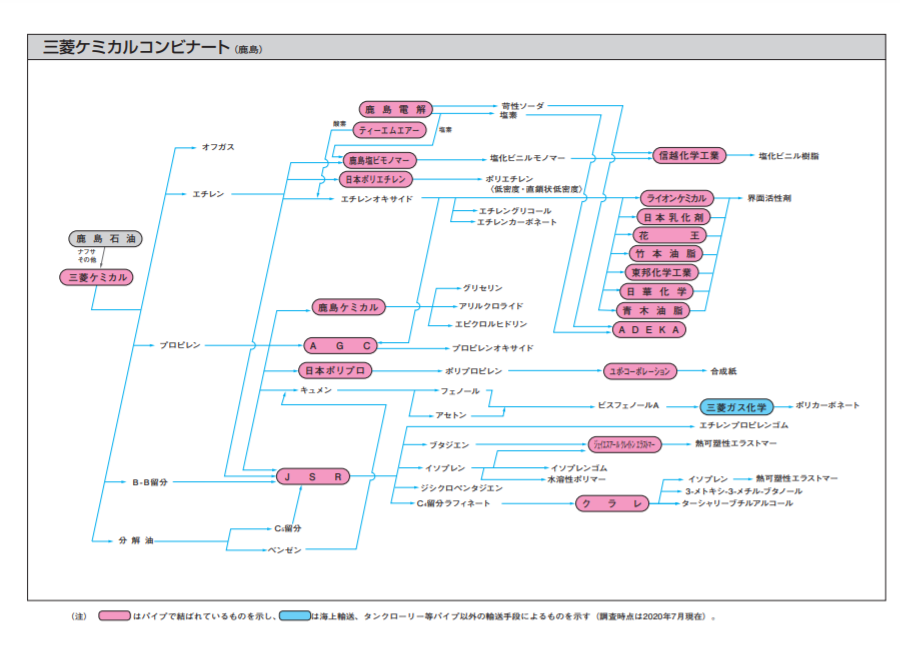Click the ベンゼン label

285,550
